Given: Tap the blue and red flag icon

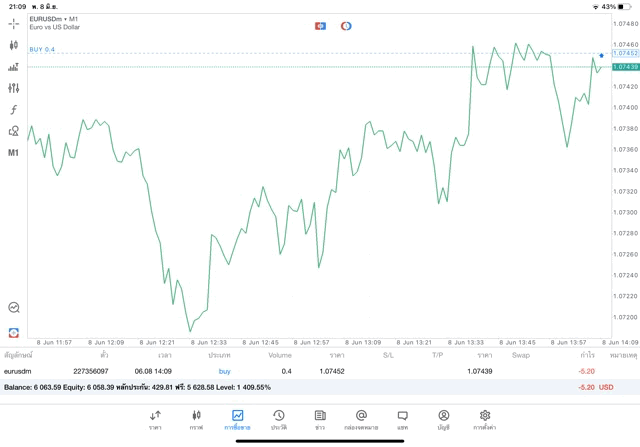Looking at the screenshot, I should click(320, 24).
